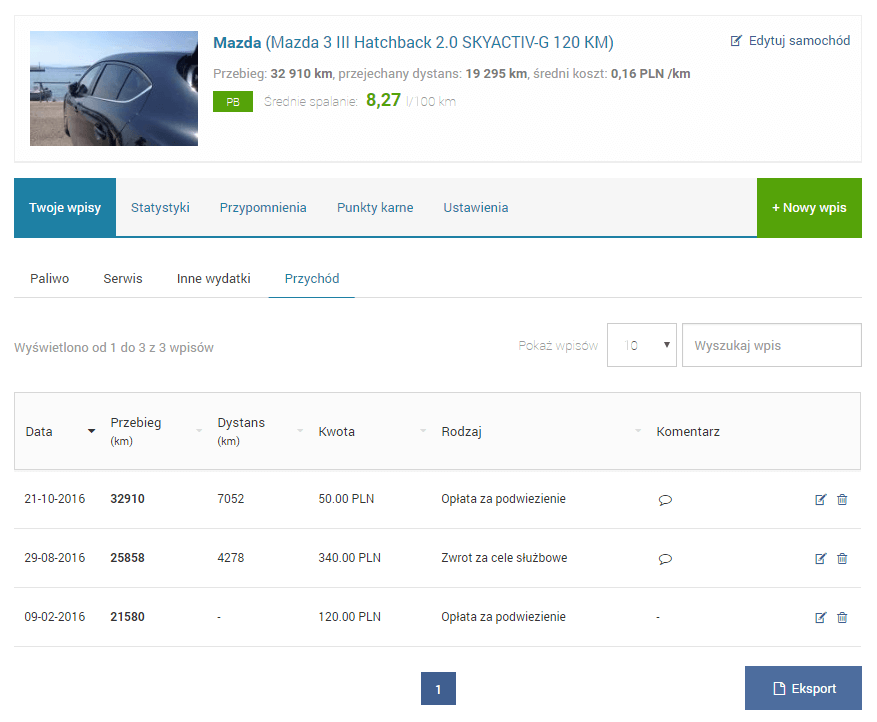Click Edytuj samochód link

[x=790, y=41]
